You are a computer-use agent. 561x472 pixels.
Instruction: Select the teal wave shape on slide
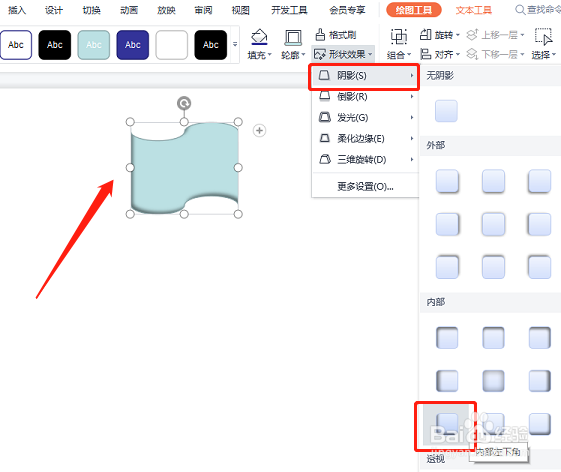pos(184,168)
